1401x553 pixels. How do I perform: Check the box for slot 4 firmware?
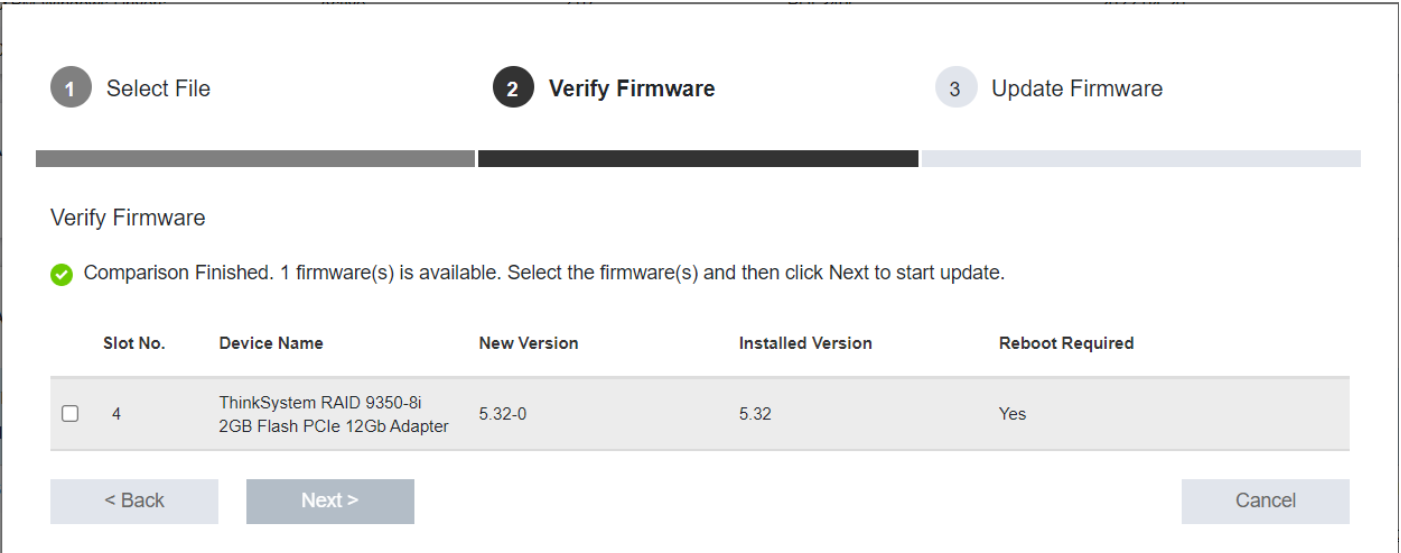pos(70,413)
